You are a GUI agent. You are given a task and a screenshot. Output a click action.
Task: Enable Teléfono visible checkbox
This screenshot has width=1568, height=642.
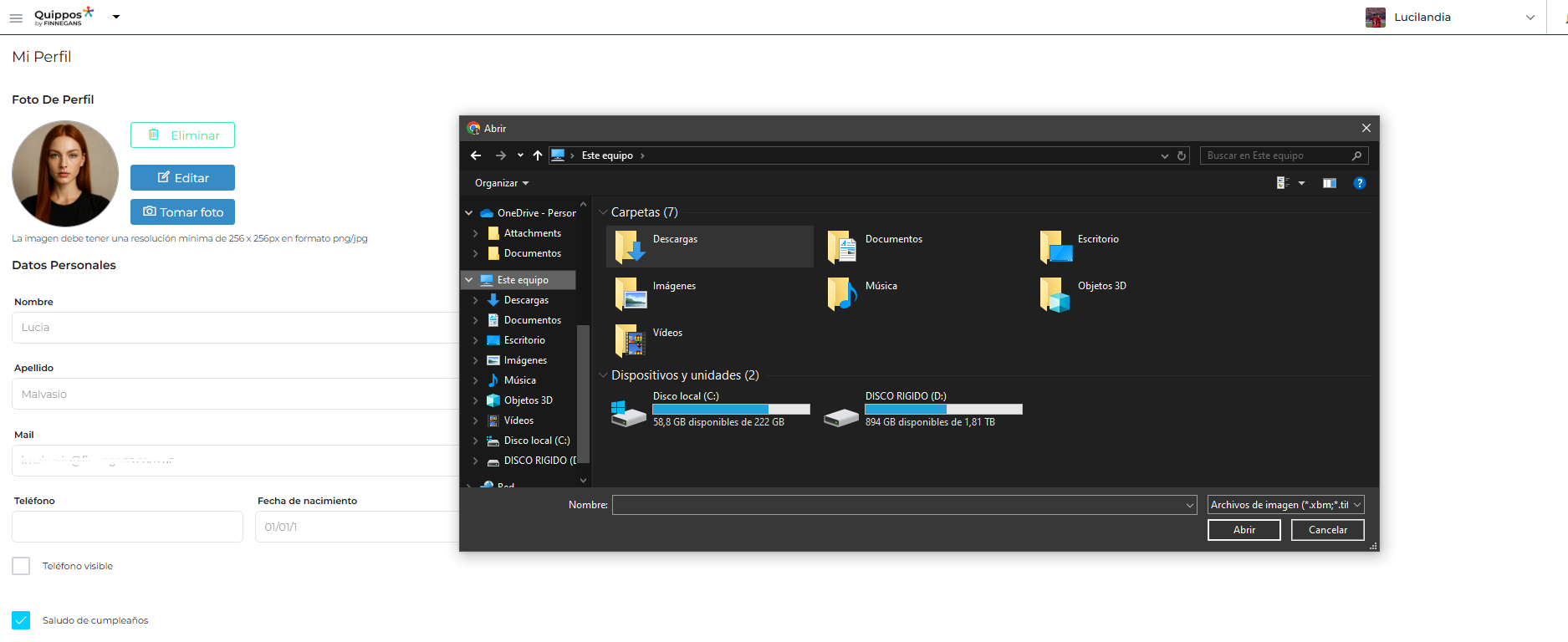pyautogui.click(x=21, y=566)
